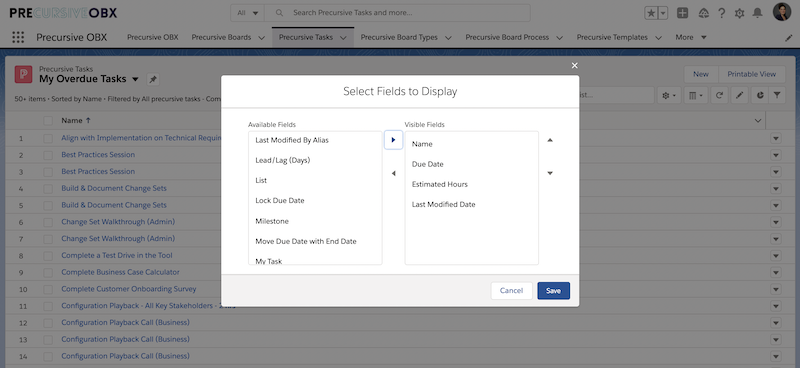Image resolution: width=800 pixels, height=368 pixels.
Task: Check the row 6 Change Set Walkthrough checkbox
Action: (48, 223)
